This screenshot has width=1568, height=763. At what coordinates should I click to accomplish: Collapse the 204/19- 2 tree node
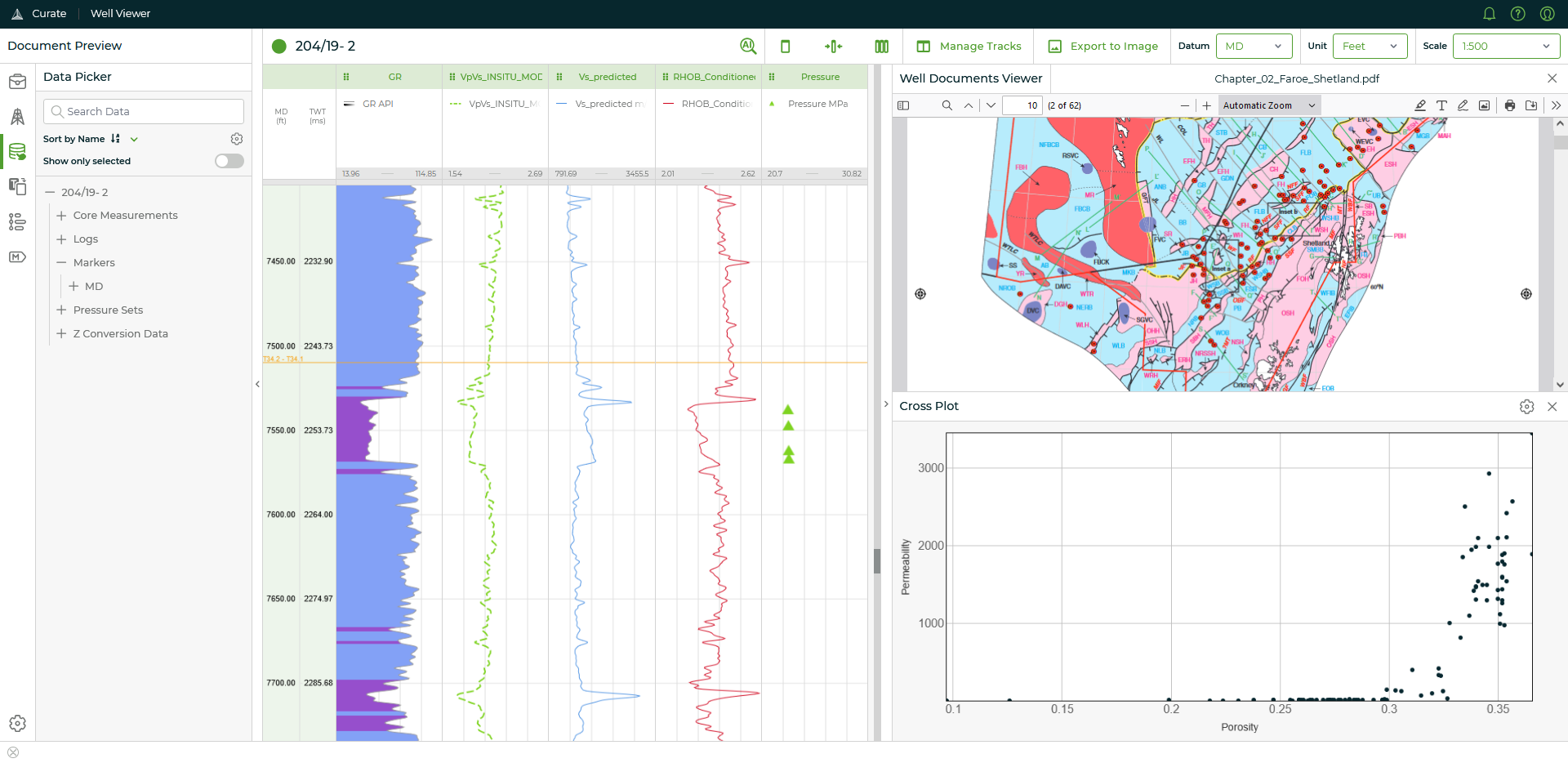pyautogui.click(x=50, y=192)
